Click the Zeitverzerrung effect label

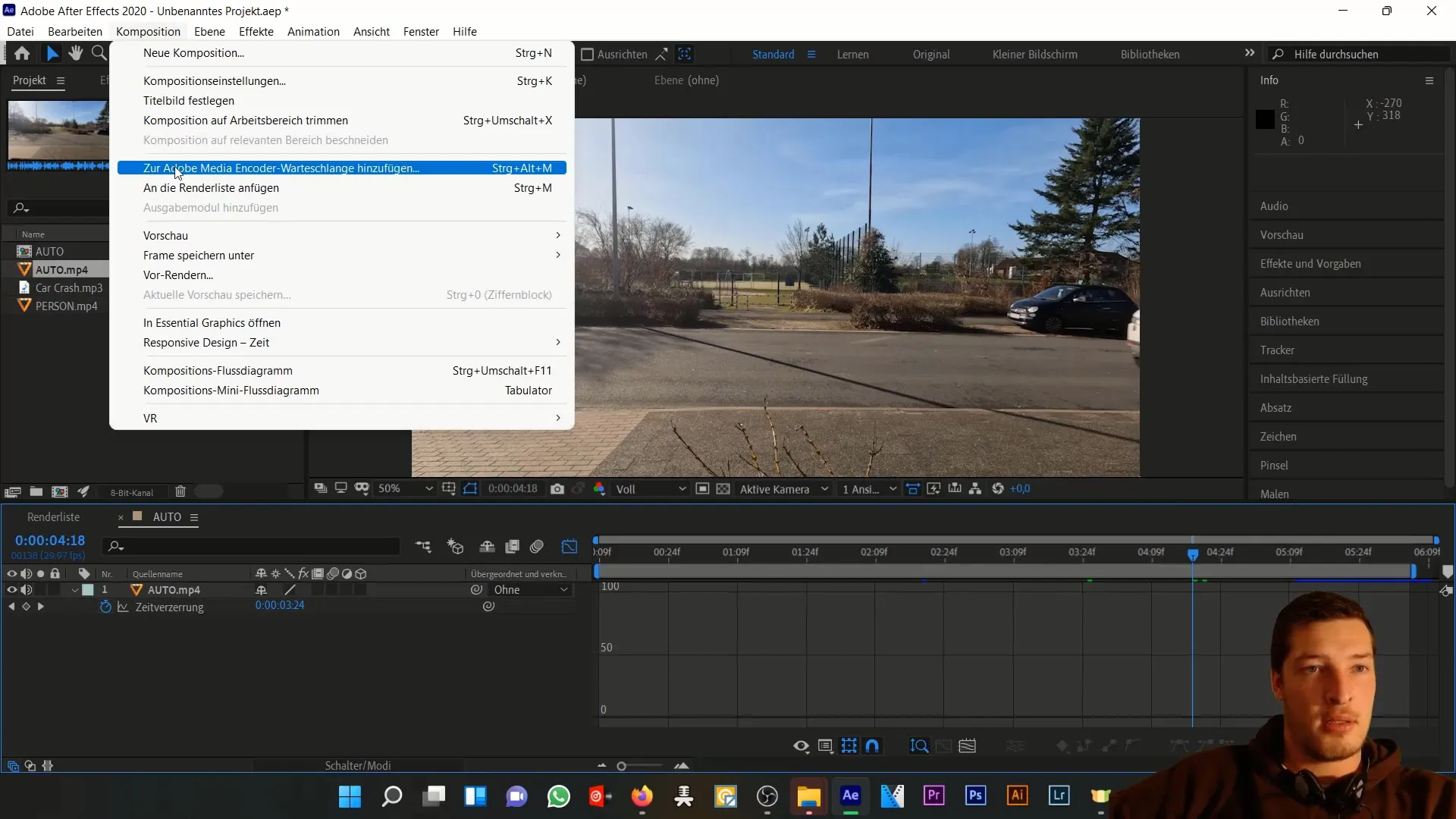169,605
